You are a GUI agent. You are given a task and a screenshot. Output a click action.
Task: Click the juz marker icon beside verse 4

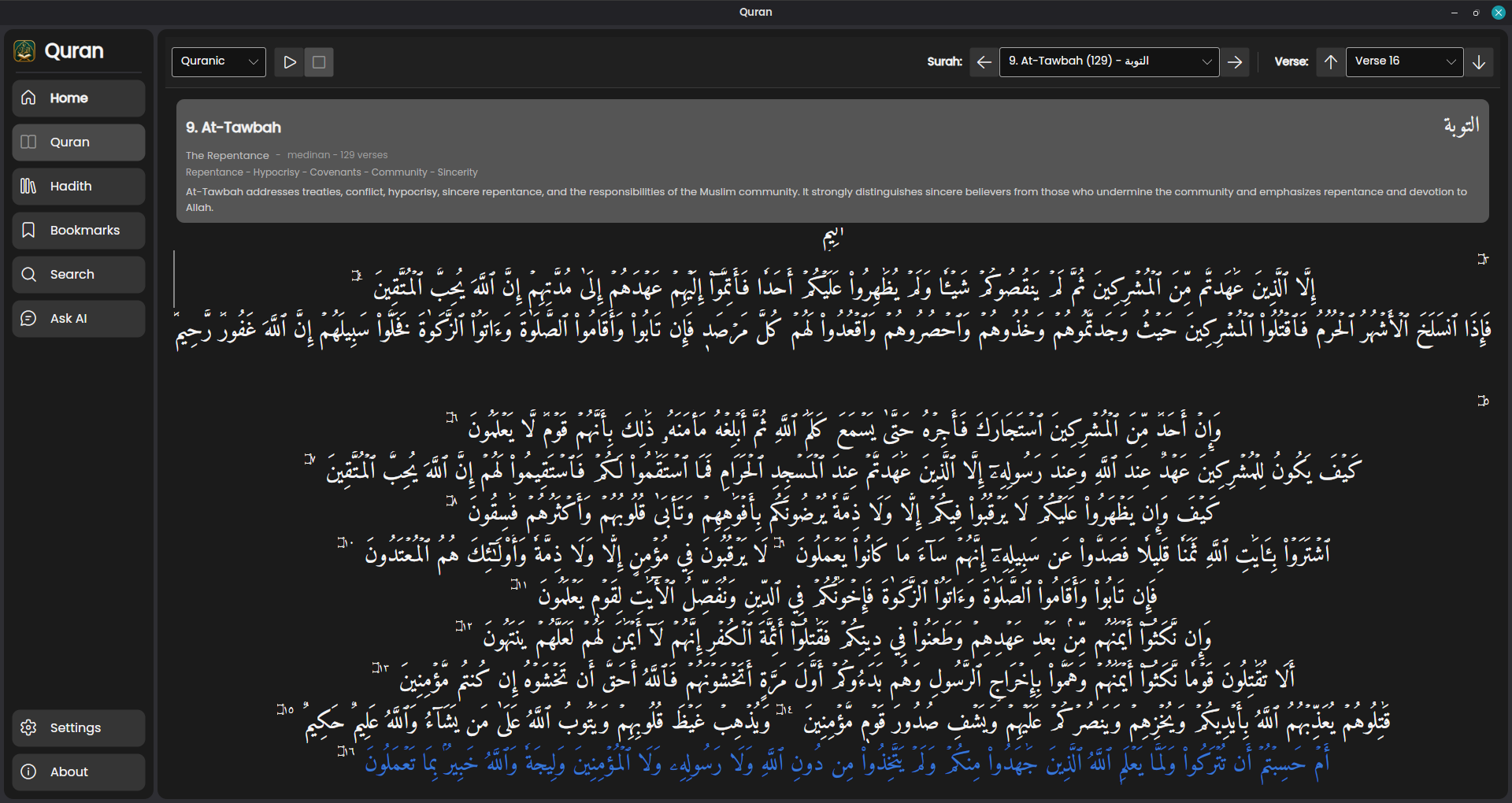(x=357, y=276)
